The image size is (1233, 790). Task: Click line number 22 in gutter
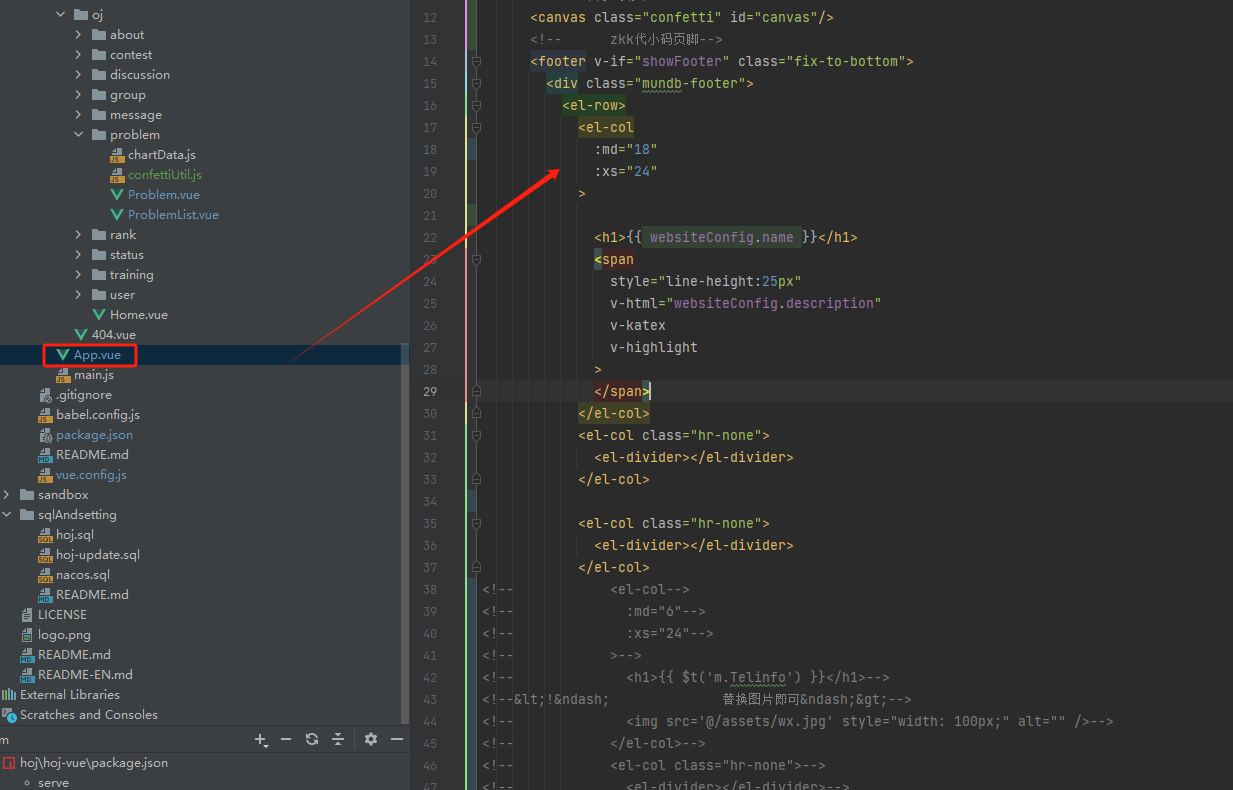pyautogui.click(x=429, y=237)
